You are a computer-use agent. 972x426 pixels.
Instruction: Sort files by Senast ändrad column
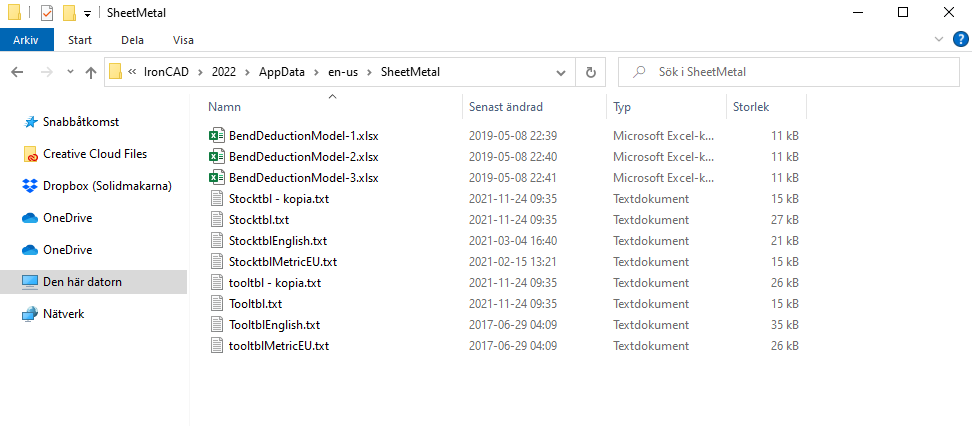click(506, 107)
